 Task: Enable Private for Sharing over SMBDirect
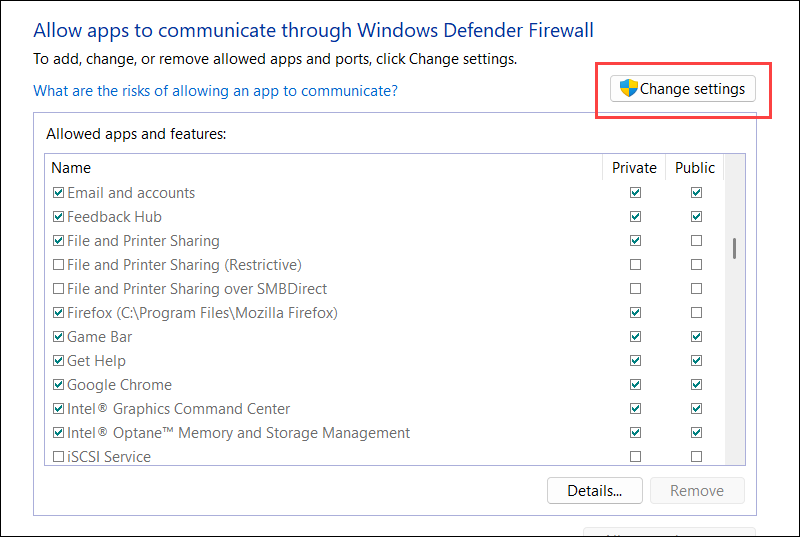click(635, 289)
